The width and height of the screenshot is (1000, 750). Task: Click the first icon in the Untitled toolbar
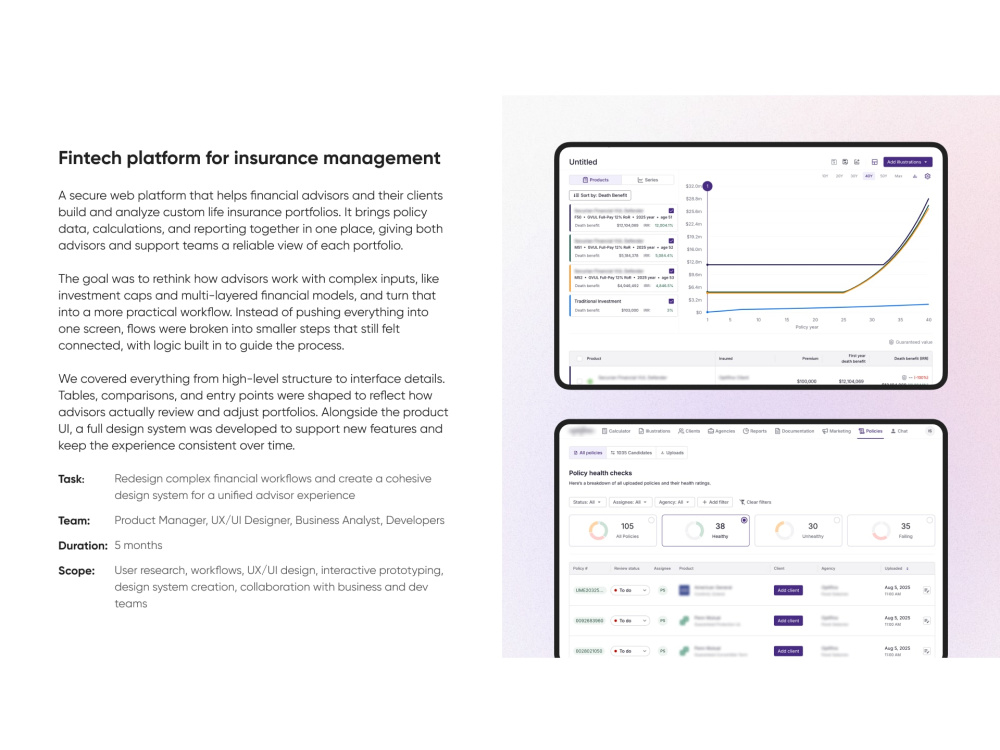point(834,162)
